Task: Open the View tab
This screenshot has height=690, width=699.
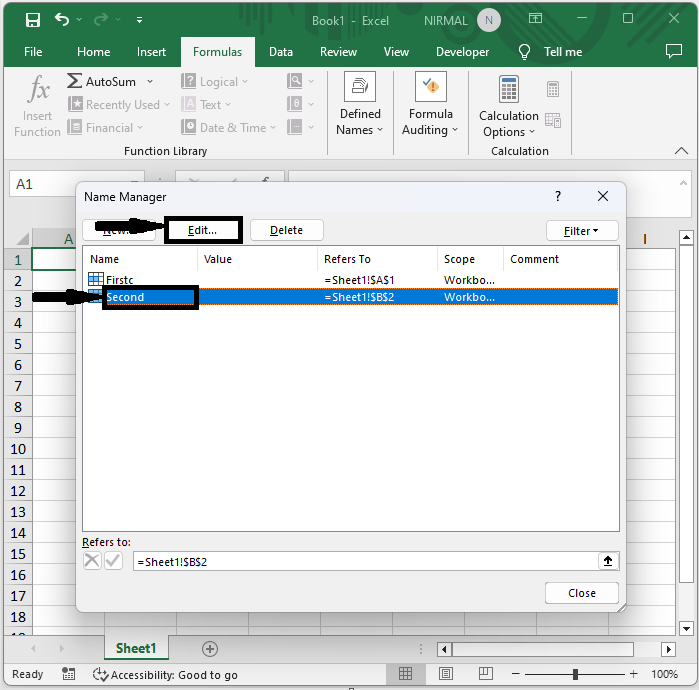Action: point(396,52)
